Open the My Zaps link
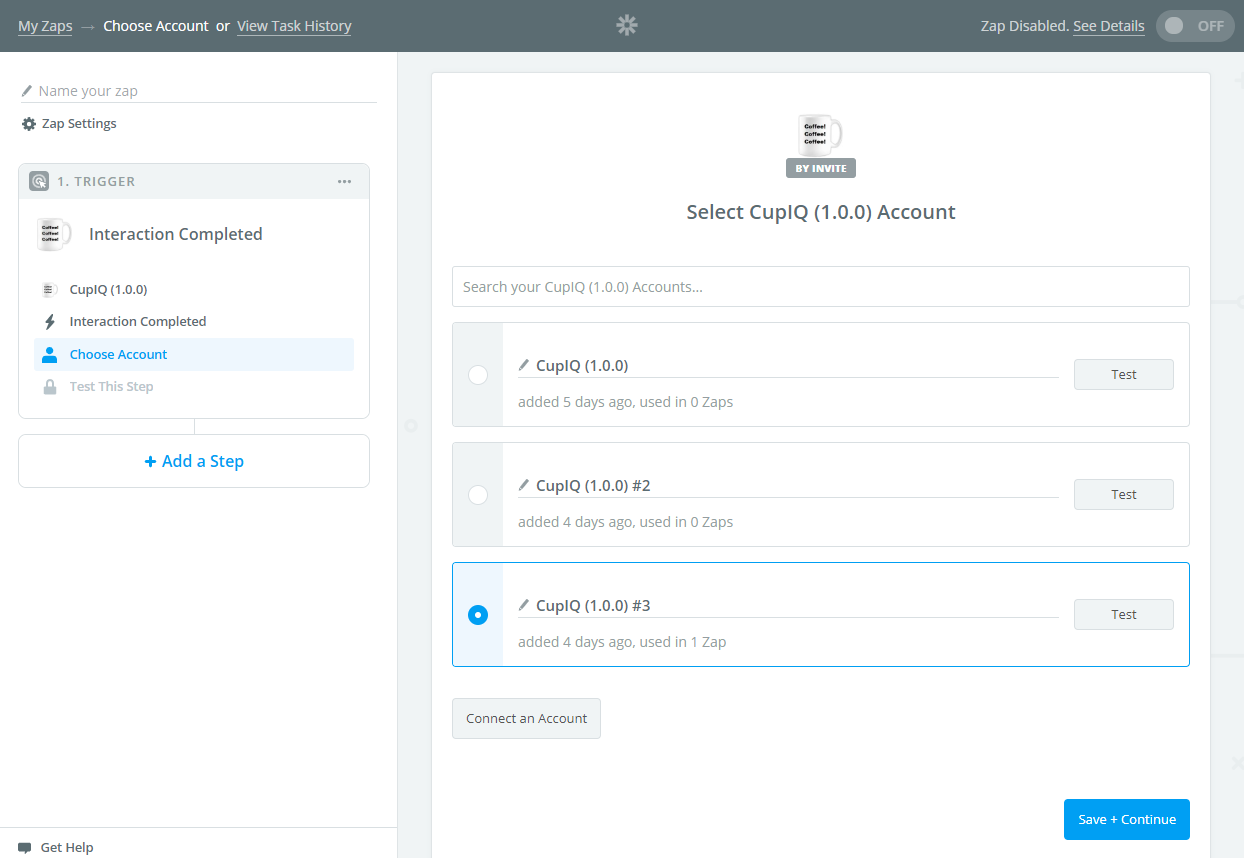1244x858 pixels. tap(45, 26)
